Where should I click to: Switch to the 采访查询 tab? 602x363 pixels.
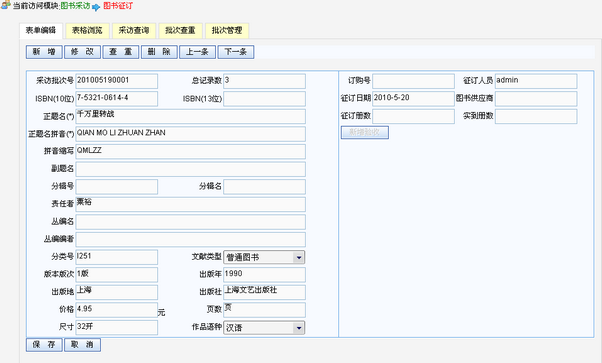click(x=134, y=31)
